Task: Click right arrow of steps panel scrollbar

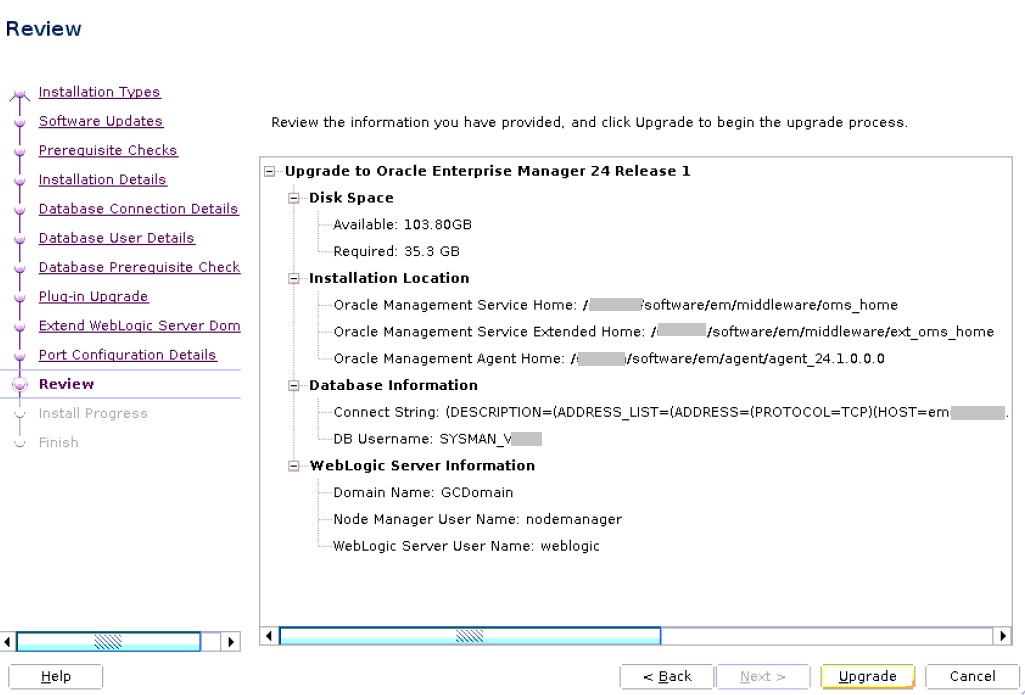Action: 231,642
